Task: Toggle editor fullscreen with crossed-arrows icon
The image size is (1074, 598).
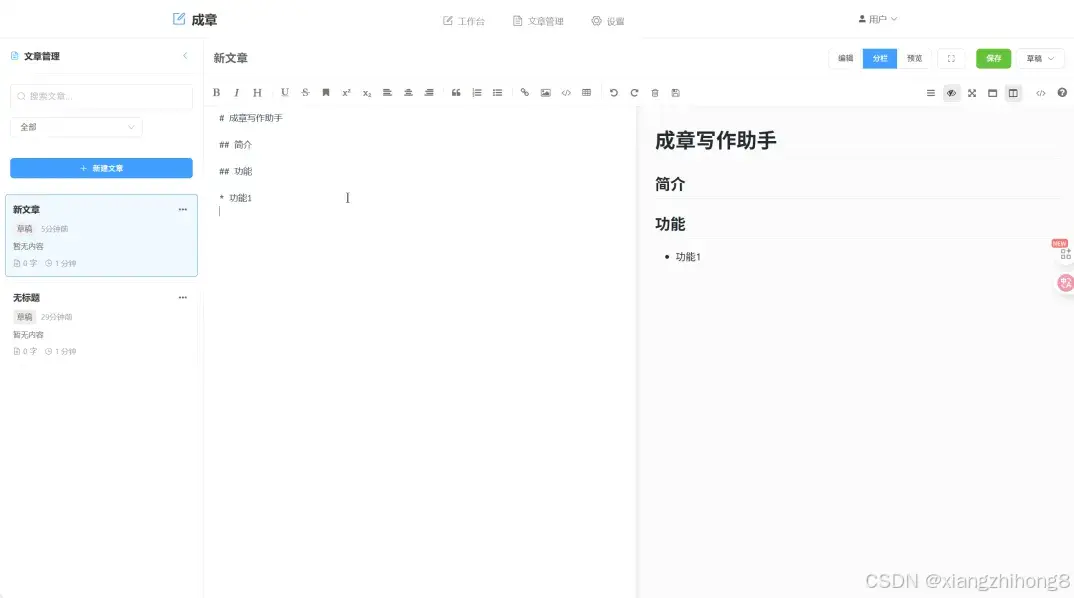Action: click(972, 93)
